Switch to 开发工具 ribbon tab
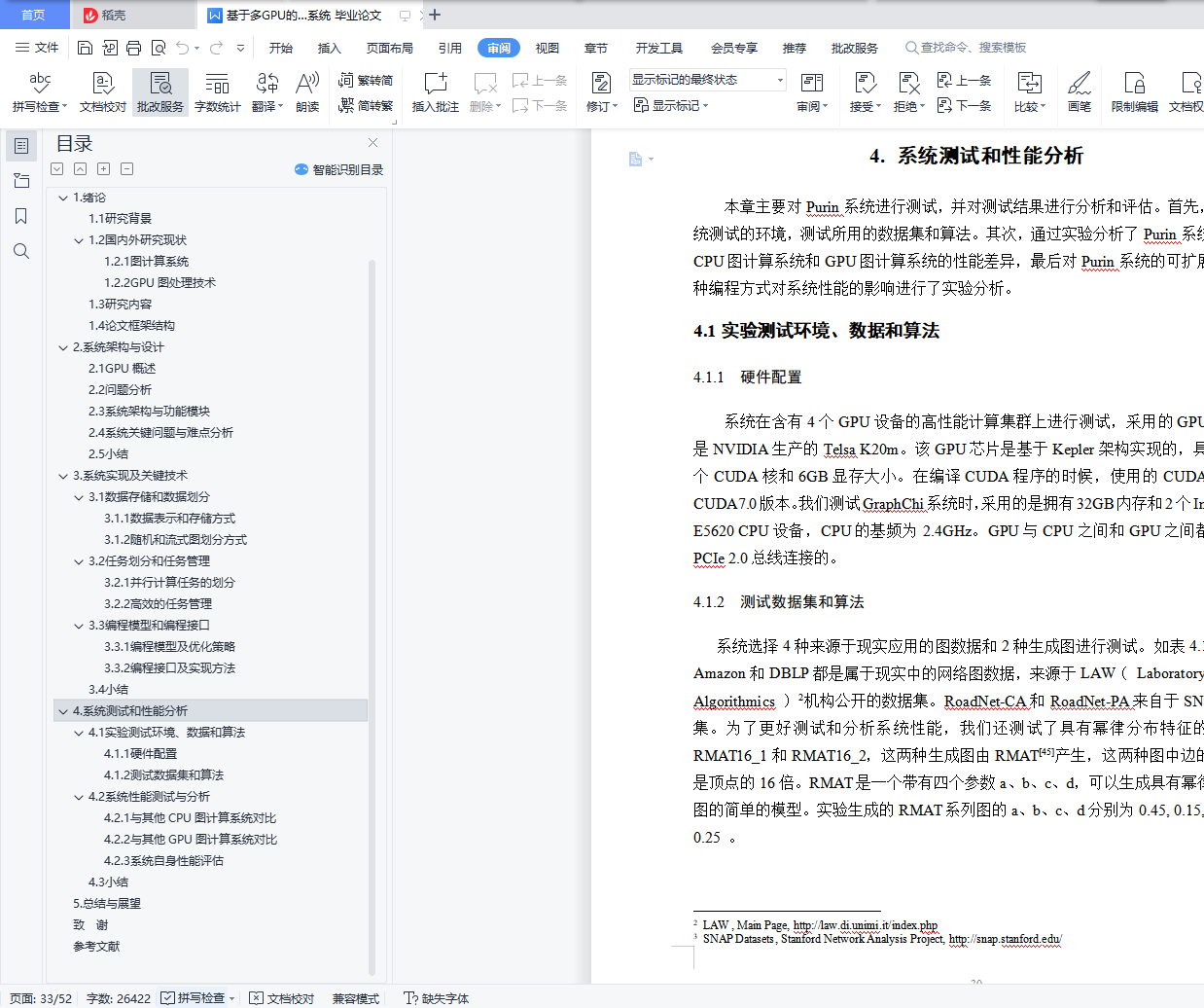The height and width of the screenshot is (1008, 1204). (x=659, y=48)
